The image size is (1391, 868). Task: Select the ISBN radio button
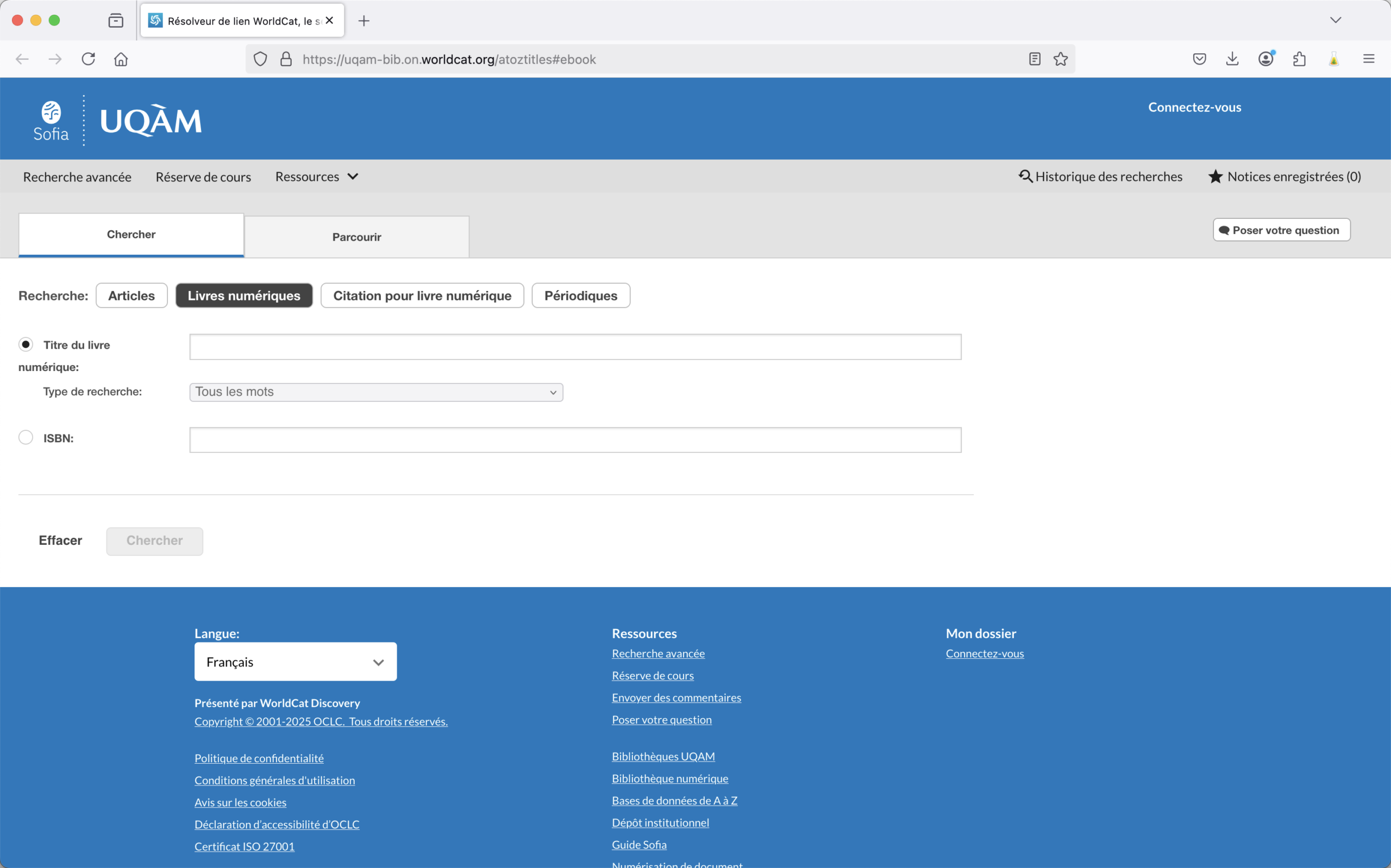[x=26, y=437]
